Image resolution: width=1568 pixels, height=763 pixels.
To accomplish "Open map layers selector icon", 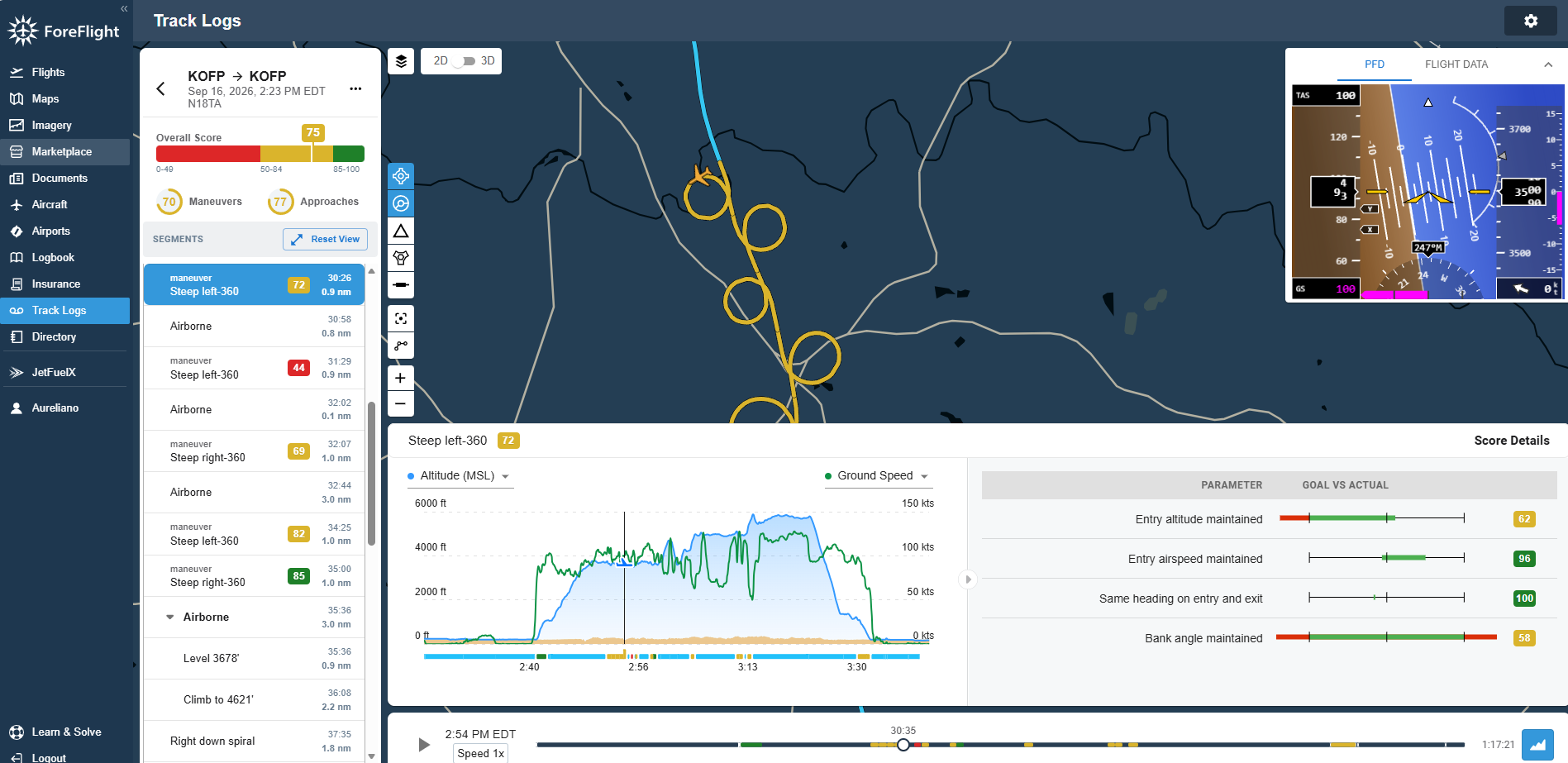I will pos(401,61).
